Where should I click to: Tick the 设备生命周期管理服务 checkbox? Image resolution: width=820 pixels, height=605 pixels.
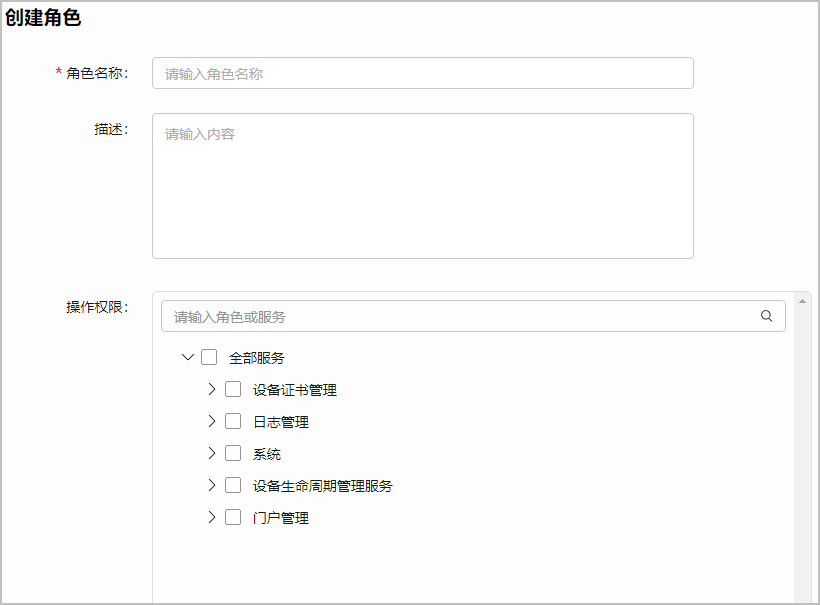pos(233,485)
